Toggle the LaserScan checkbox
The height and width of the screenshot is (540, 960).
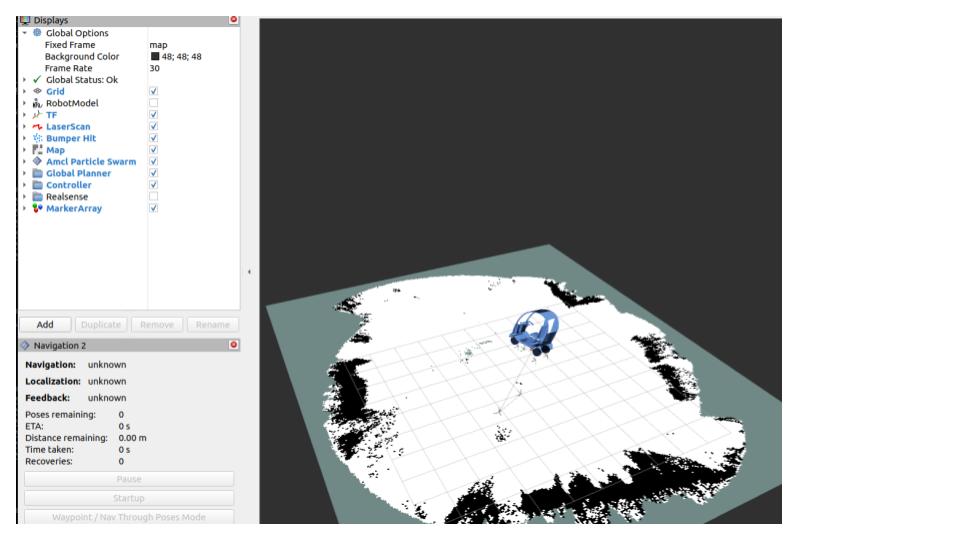[154, 126]
